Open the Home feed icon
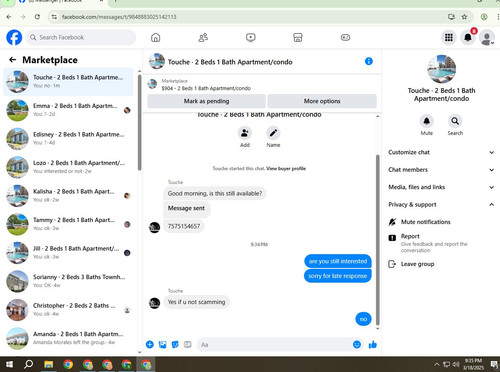Image resolution: width=500 pixels, height=372 pixels. 155,37
